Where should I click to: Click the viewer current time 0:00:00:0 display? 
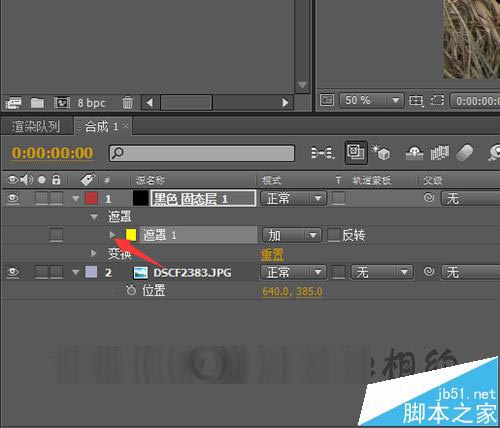pos(476,101)
